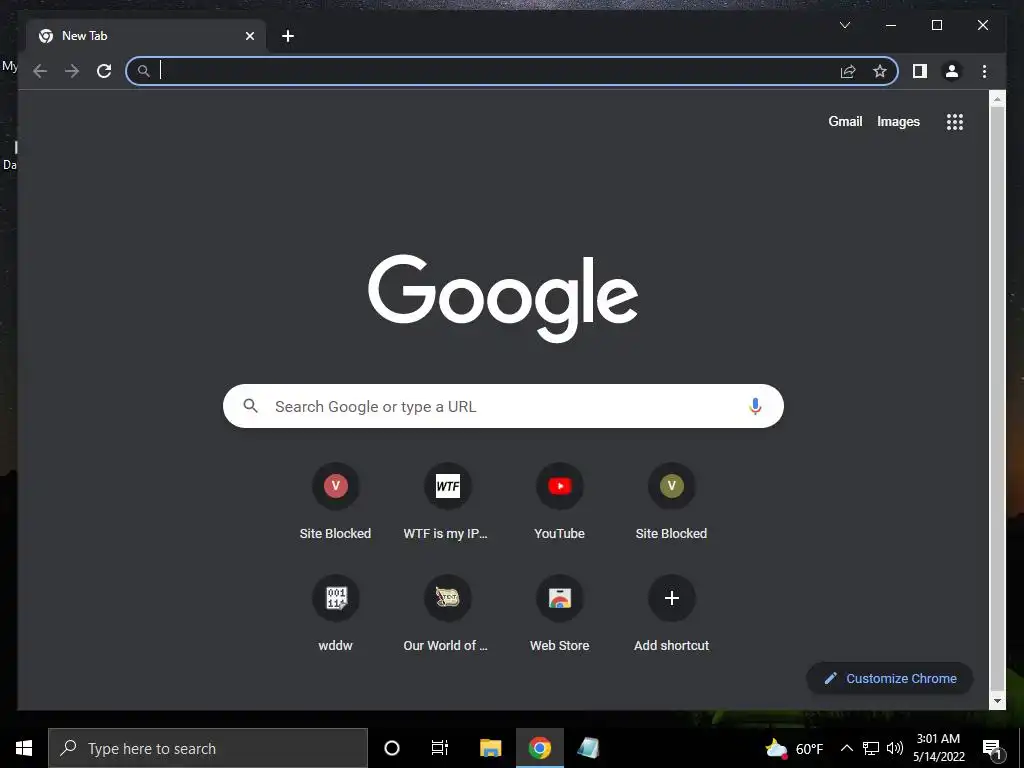
Task: Start voice search with microphone icon
Action: point(755,406)
